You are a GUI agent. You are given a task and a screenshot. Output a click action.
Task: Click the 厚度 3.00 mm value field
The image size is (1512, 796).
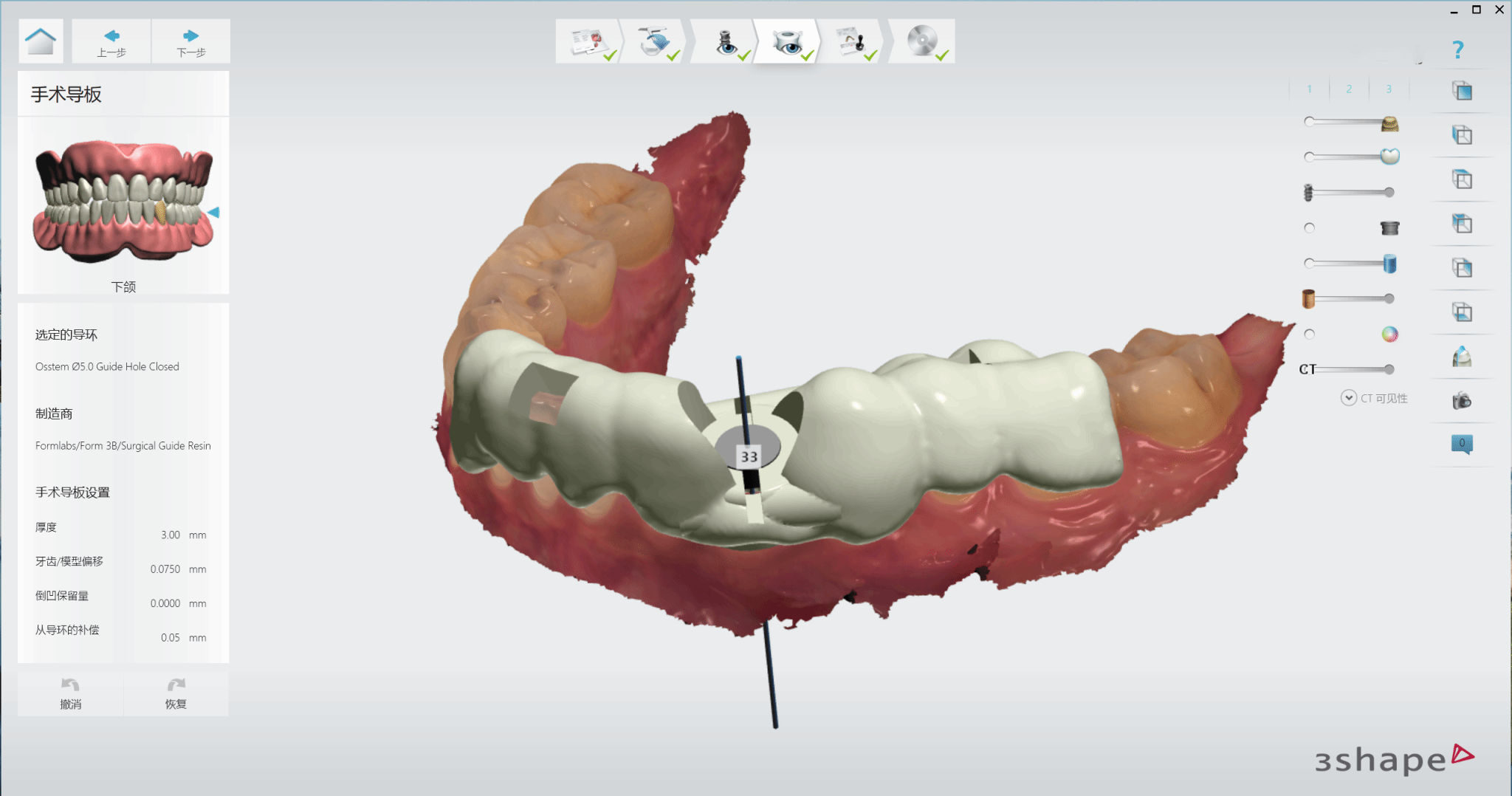(171, 535)
